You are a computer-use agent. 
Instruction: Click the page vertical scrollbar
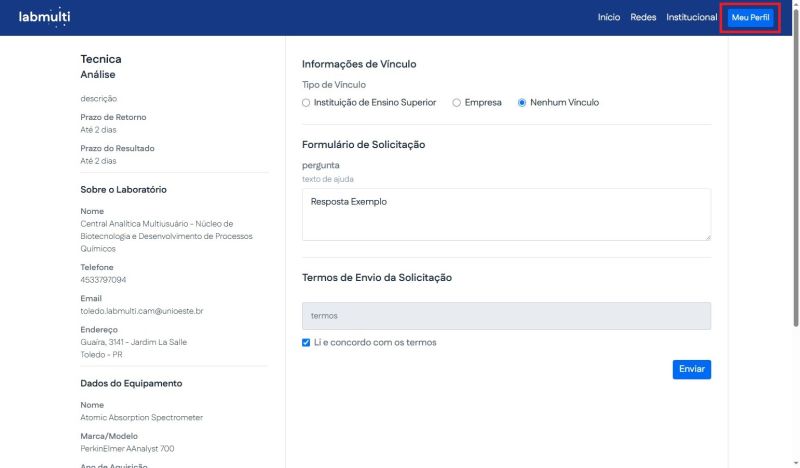click(x=792, y=250)
